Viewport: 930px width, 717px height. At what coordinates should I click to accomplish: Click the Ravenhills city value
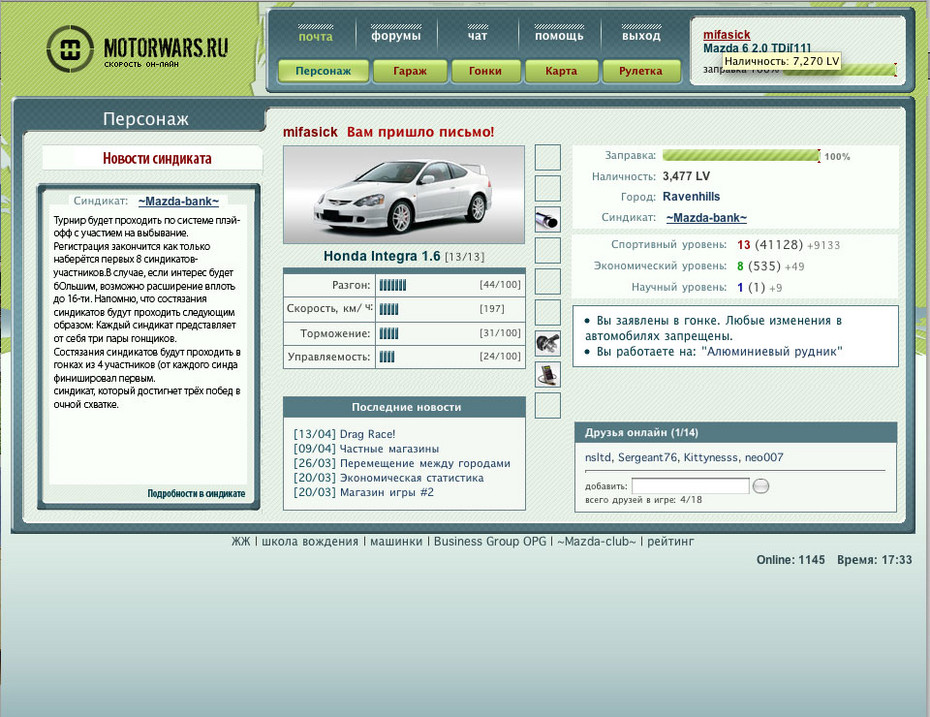(x=691, y=196)
